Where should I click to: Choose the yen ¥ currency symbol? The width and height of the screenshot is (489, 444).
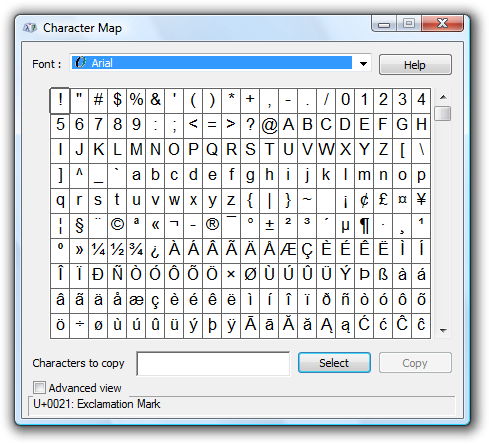point(421,200)
